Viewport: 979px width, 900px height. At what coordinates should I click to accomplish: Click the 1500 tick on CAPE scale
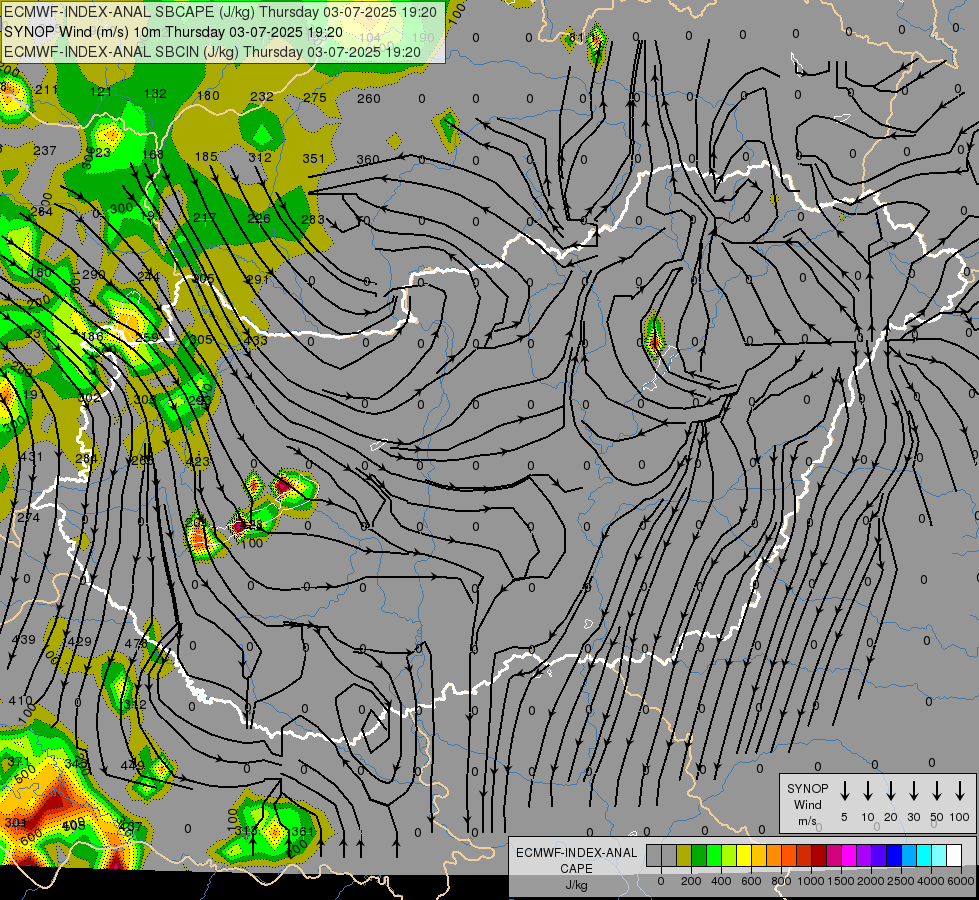click(x=841, y=881)
